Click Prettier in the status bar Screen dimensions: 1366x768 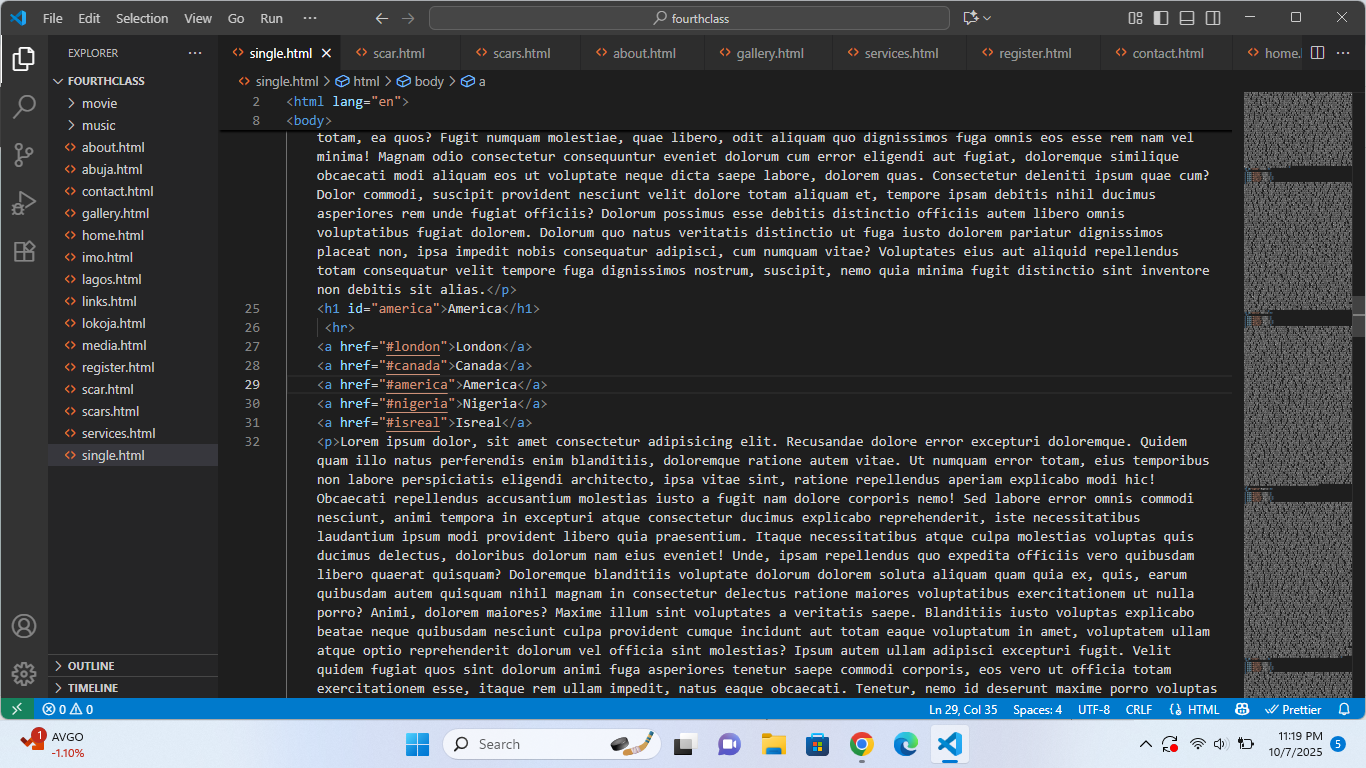pos(1294,708)
